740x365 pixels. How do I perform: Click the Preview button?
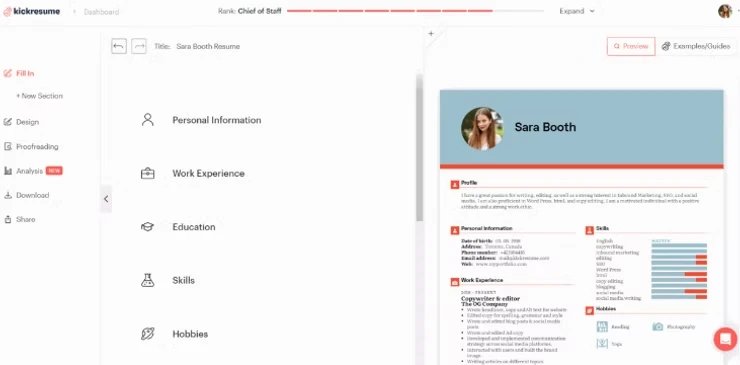click(x=631, y=46)
